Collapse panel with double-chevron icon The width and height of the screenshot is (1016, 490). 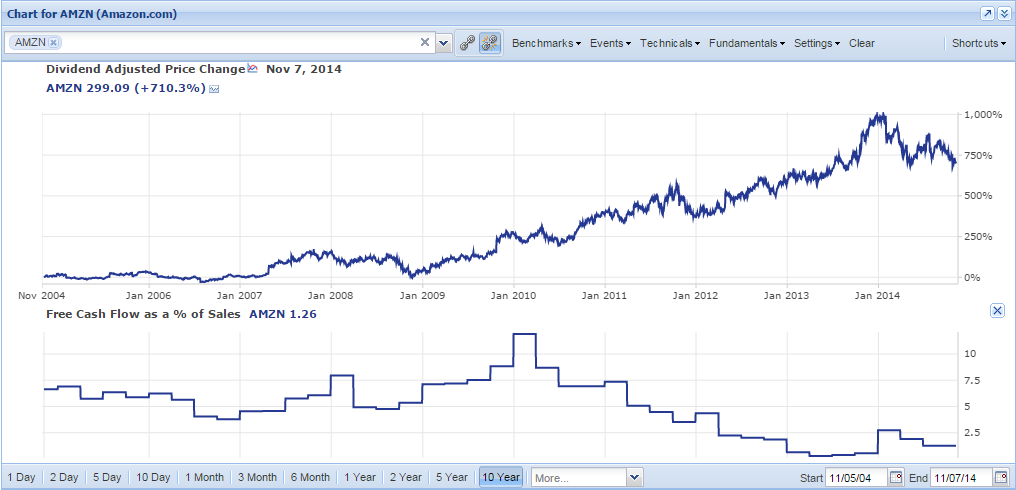pyautogui.click(x=1003, y=14)
